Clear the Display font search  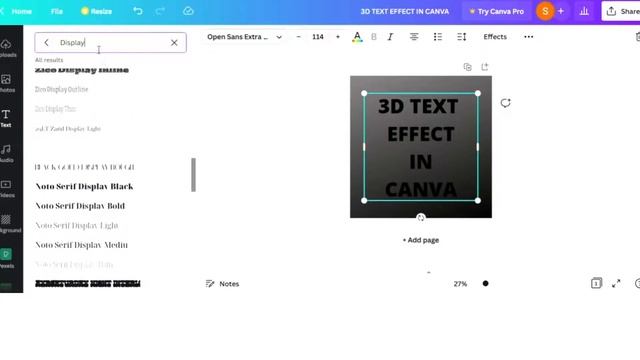pyautogui.click(x=174, y=42)
